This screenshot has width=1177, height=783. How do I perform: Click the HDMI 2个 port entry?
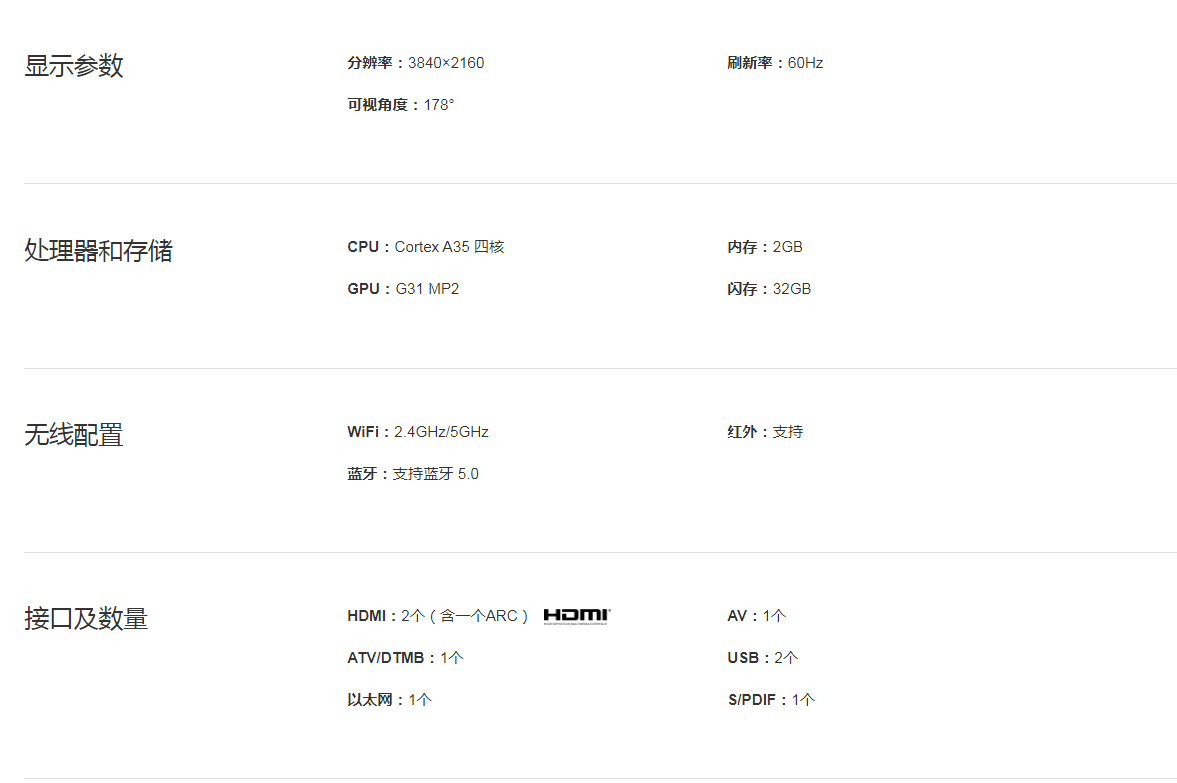click(438, 616)
